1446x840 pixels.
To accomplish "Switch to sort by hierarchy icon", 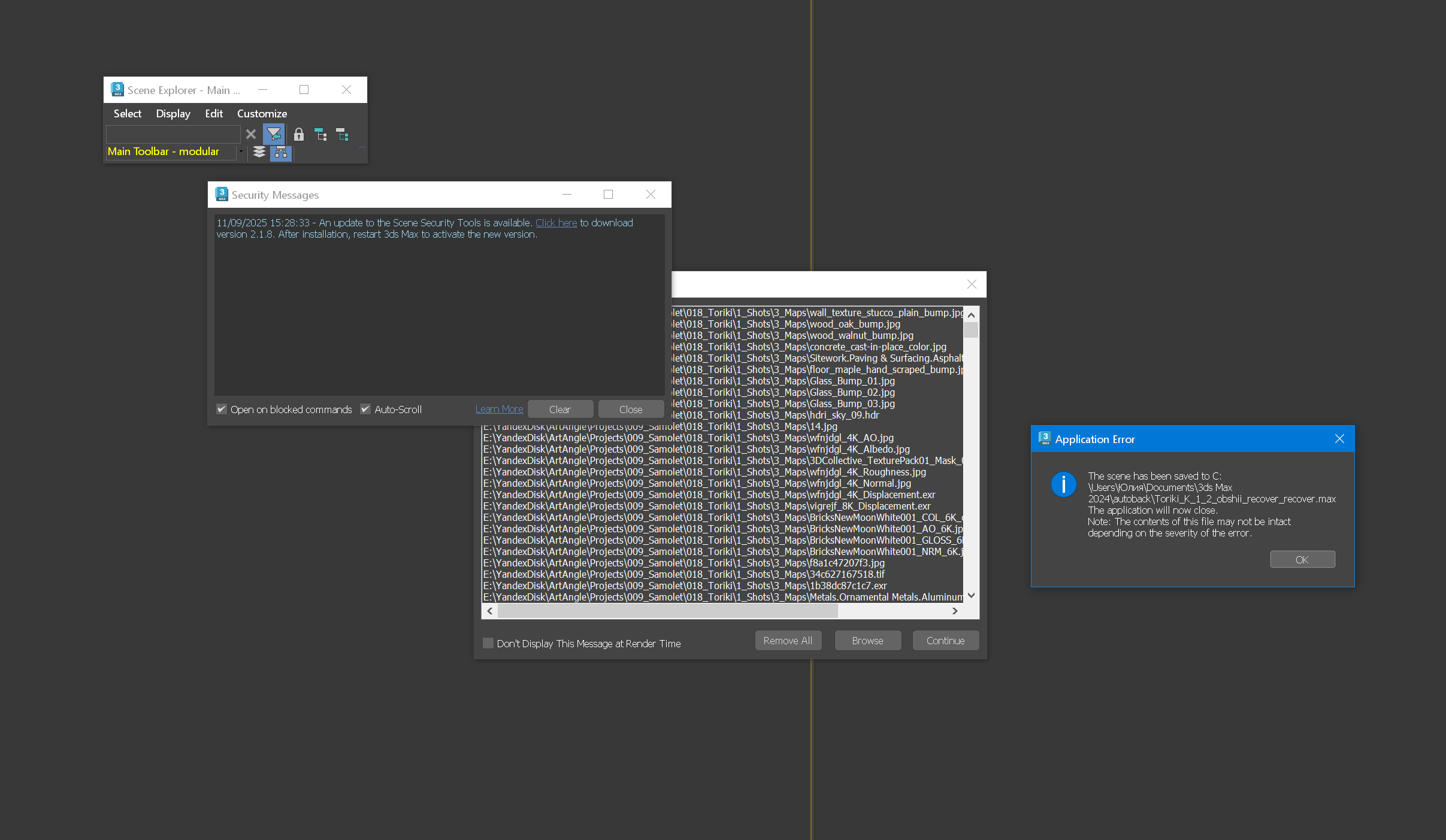I will (x=281, y=152).
